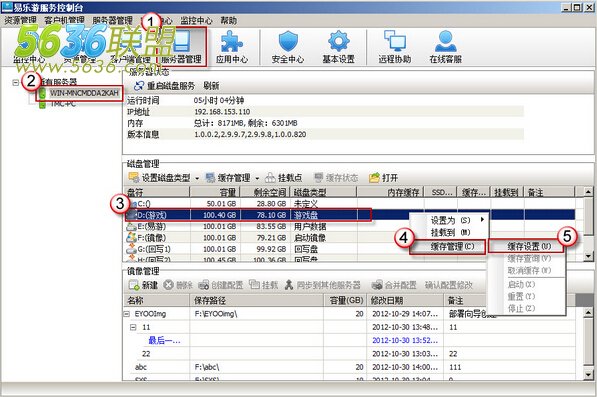This screenshot has height=397, width=597.
Task: Open 帮助 menu
Action: click(x=228, y=20)
